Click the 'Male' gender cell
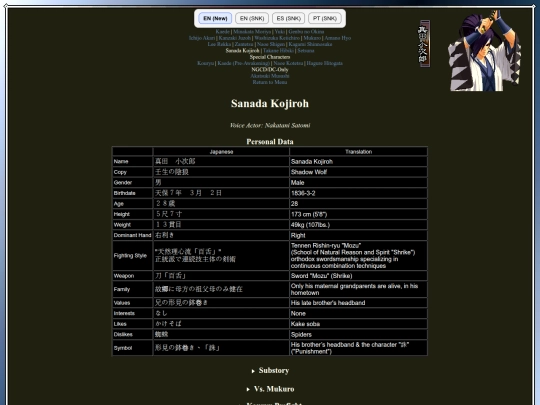540x405 pixels. pyautogui.click(x=358, y=183)
